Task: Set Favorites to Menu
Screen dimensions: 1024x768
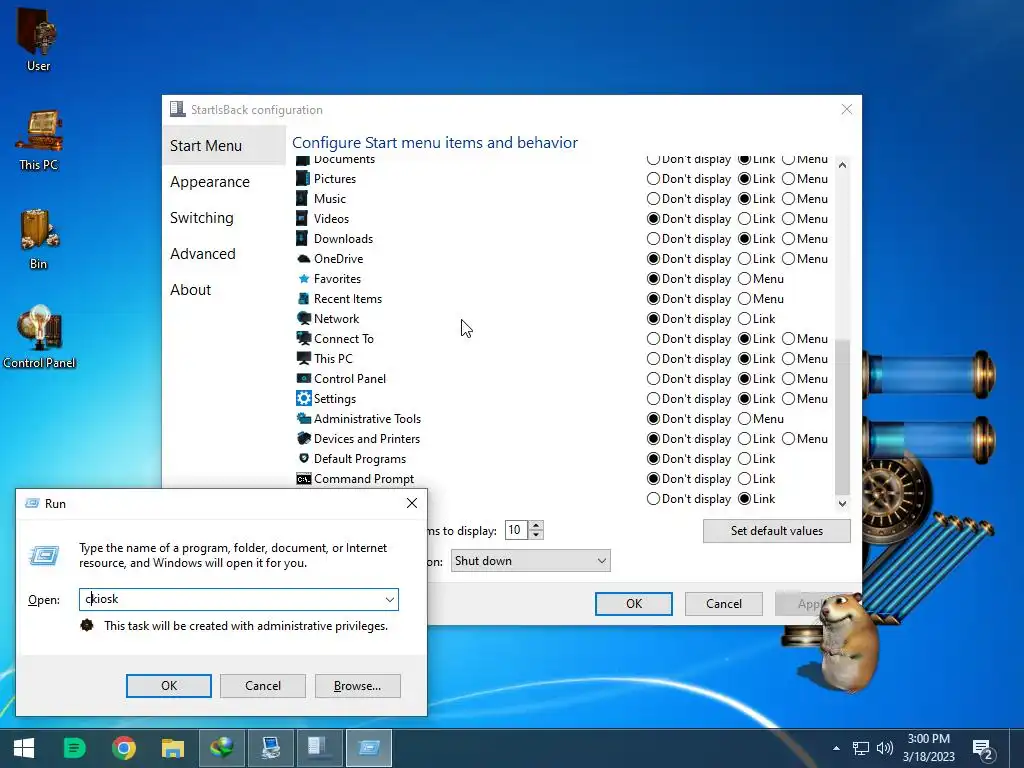Action: [744, 279]
